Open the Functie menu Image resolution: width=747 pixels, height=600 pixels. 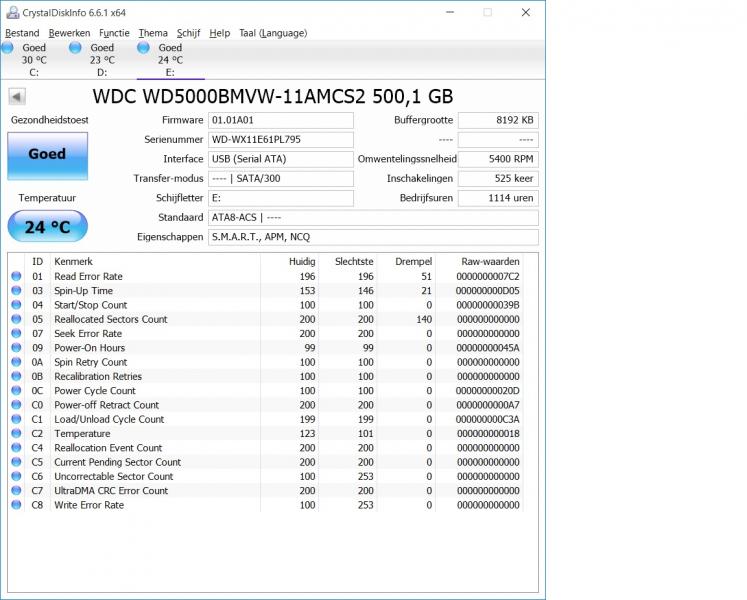pos(114,33)
